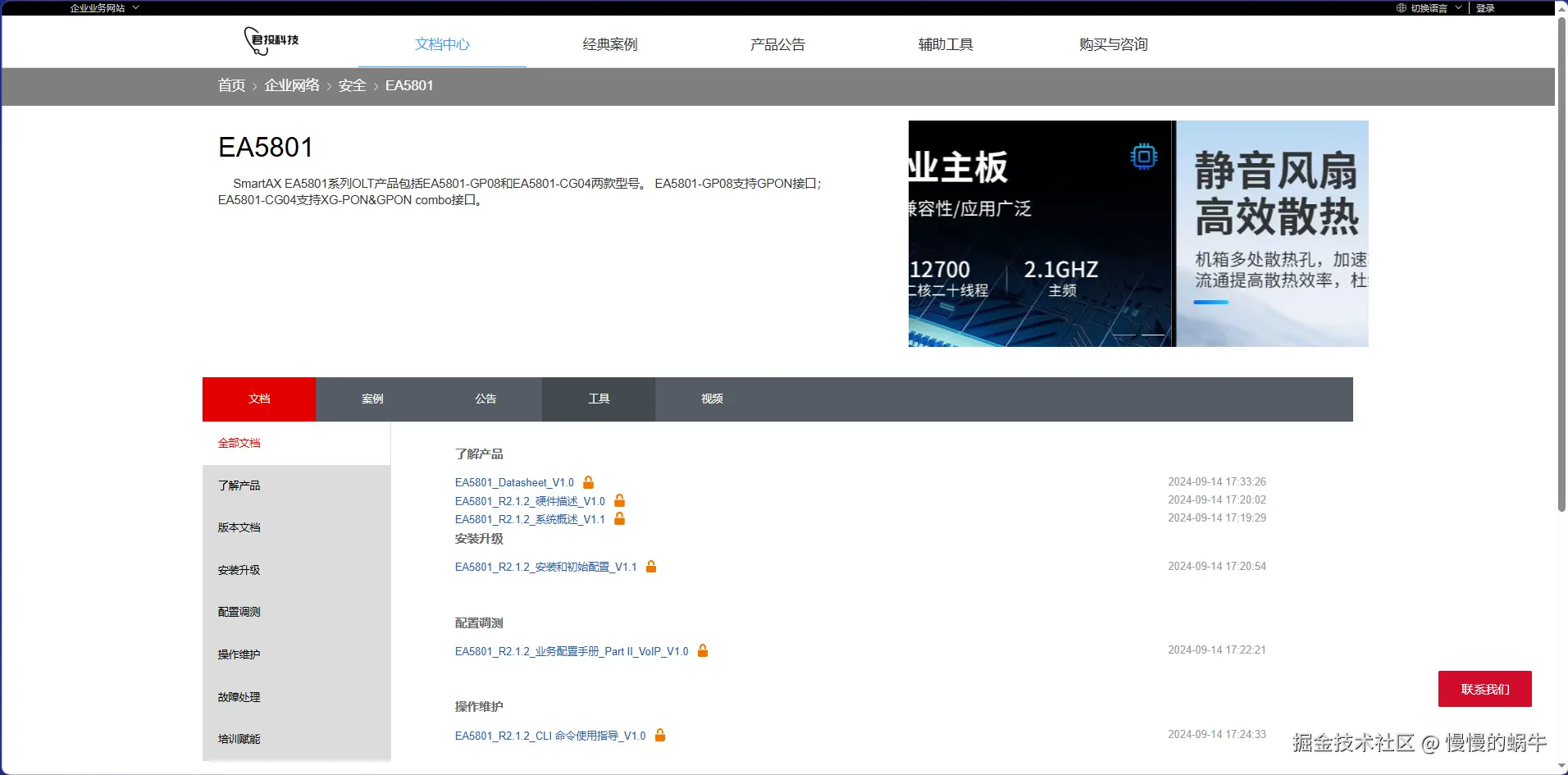Image resolution: width=1568 pixels, height=775 pixels.
Task: Click the 联系我们 button
Action: 1485,689
